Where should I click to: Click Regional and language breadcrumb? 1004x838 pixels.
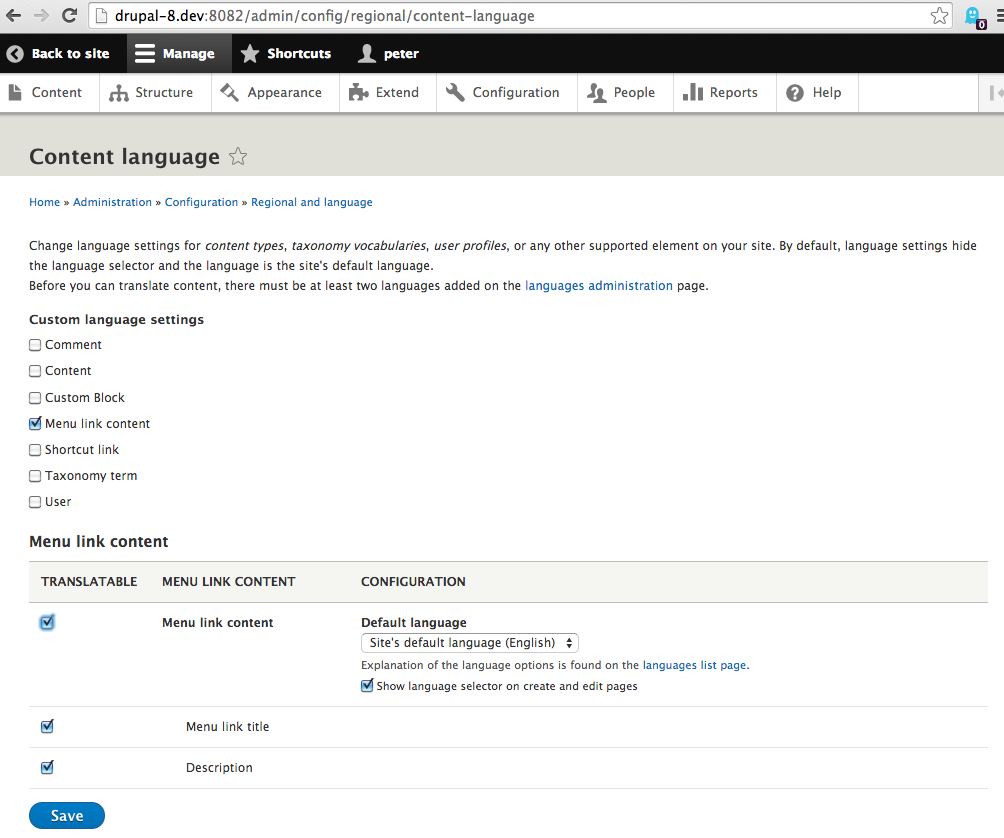pyautogui.click(x=311, y=202)
